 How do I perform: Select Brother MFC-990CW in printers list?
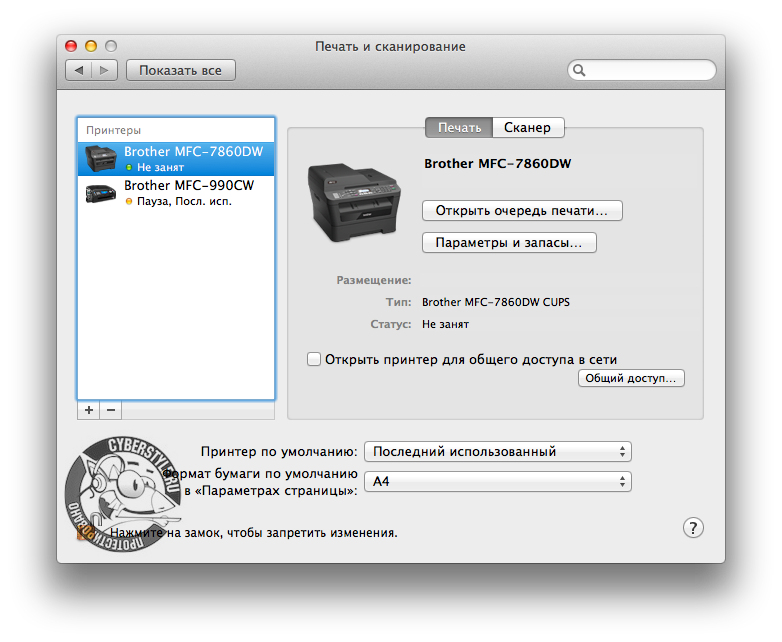[176, 193]
